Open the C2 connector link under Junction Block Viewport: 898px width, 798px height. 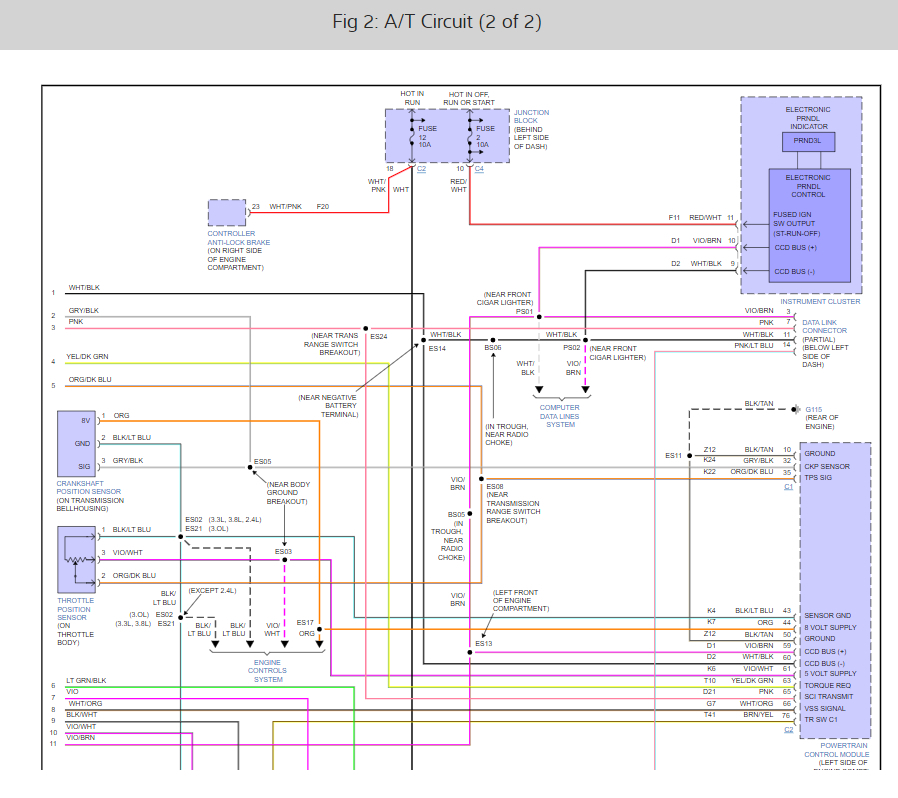point(421,169)
